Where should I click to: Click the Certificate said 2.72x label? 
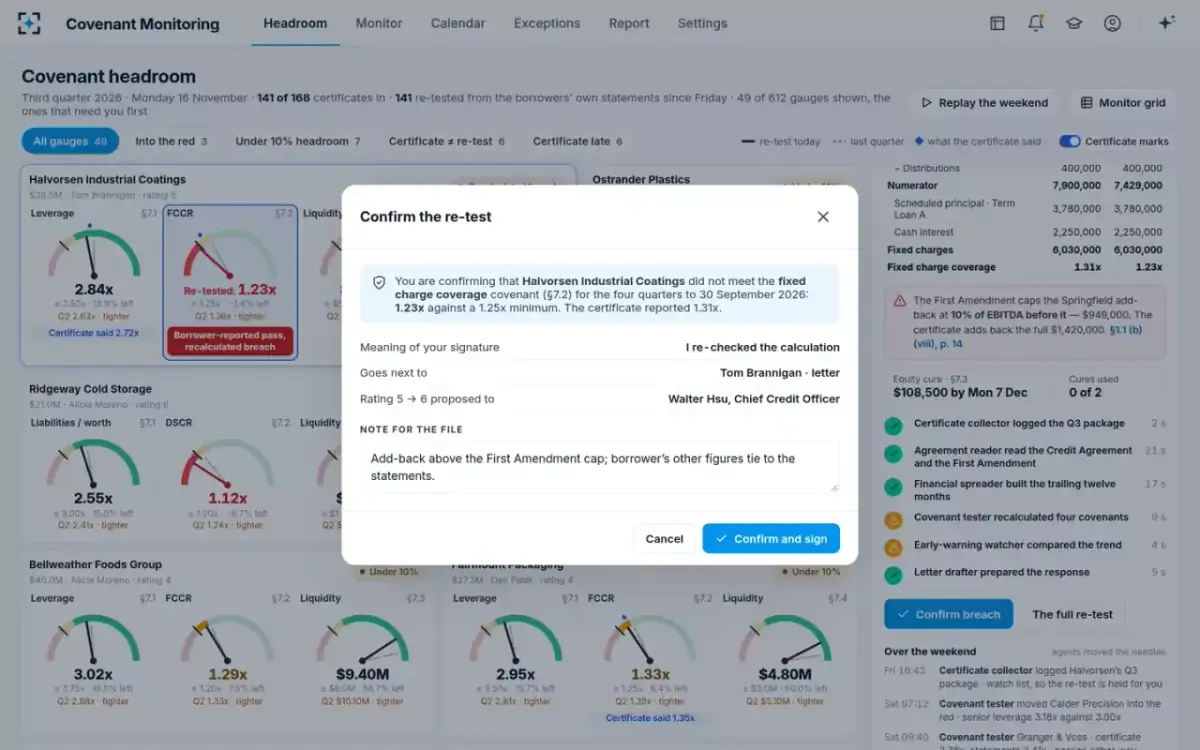tap(94, 333)
